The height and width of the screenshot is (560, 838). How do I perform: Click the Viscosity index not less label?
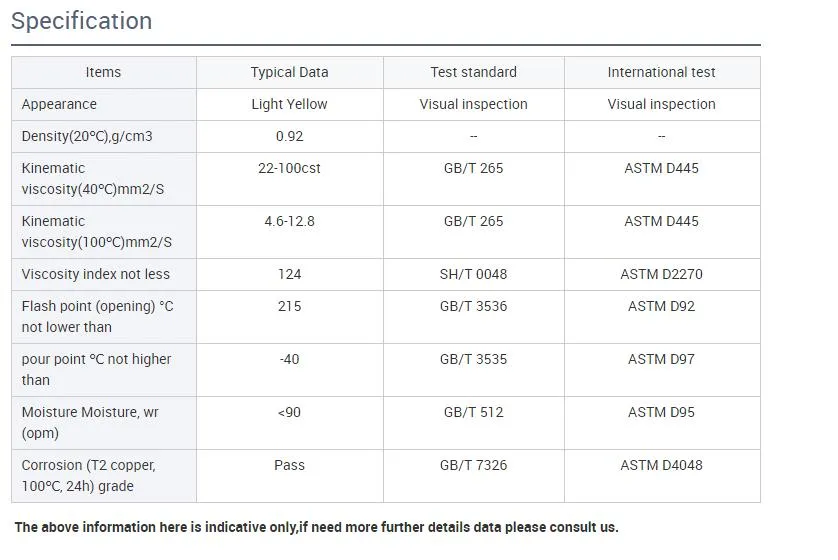[x=96, y=274]
